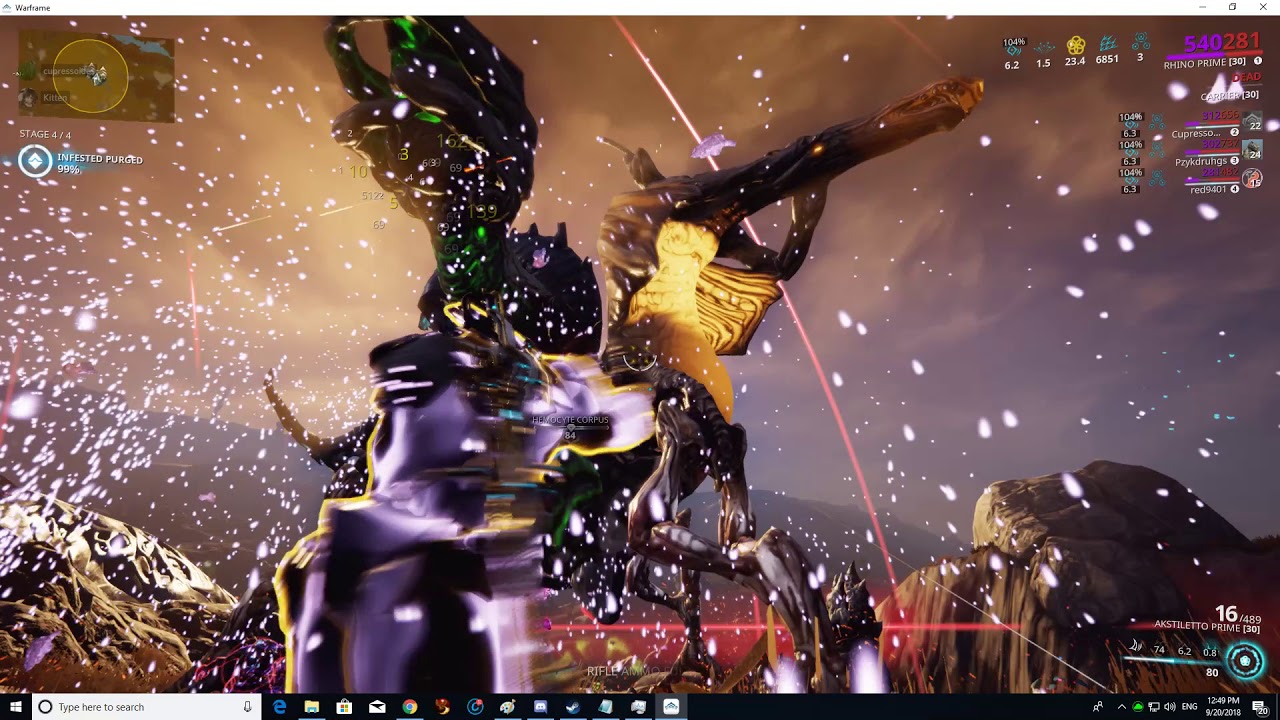Click the CARRIER [30] companion label
Image resolution: width=1280 pixels, height=720 pixels.
[x=1229, y=96]
